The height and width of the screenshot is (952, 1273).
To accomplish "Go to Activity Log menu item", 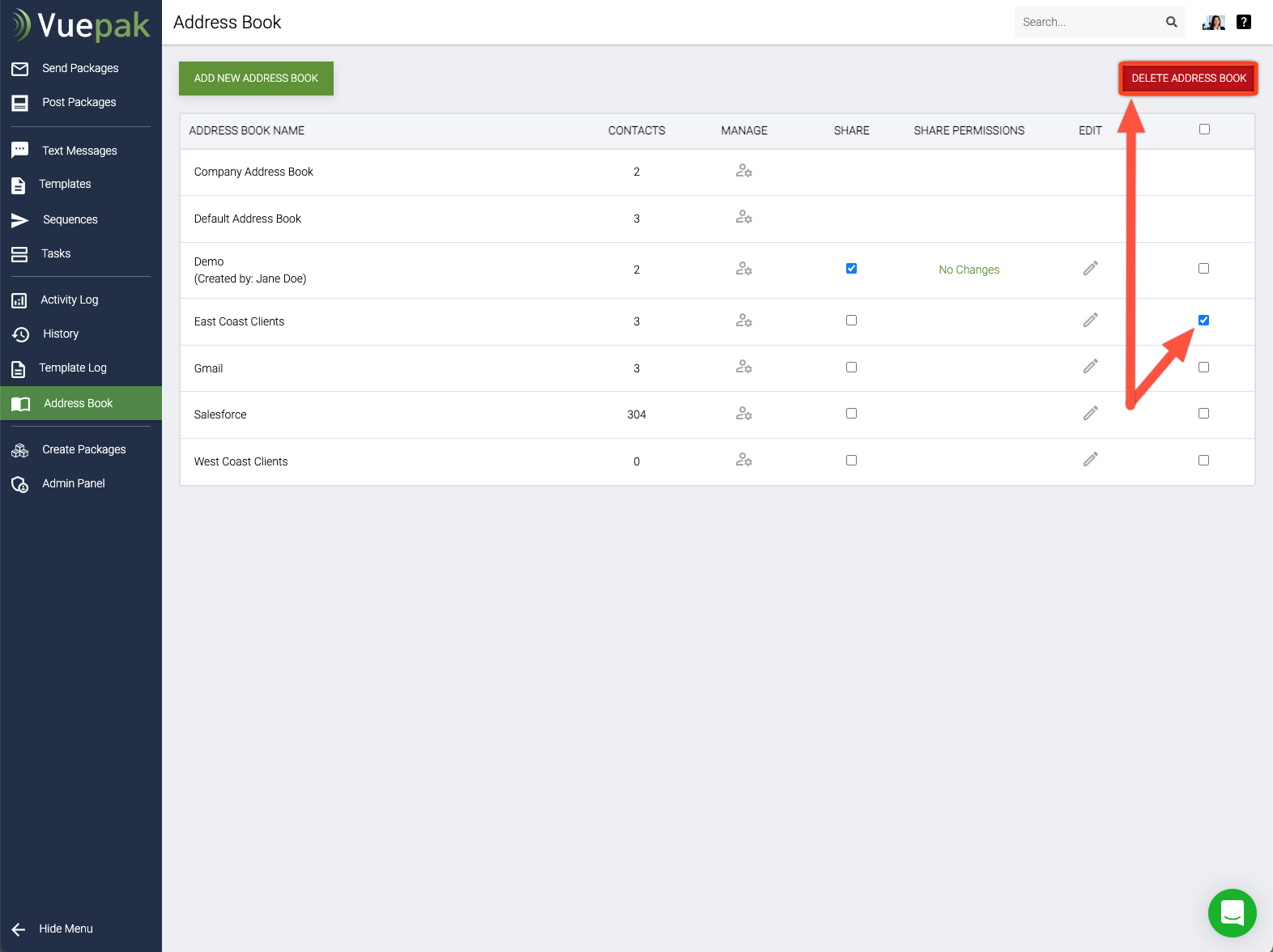I will [x=70, y=300].
